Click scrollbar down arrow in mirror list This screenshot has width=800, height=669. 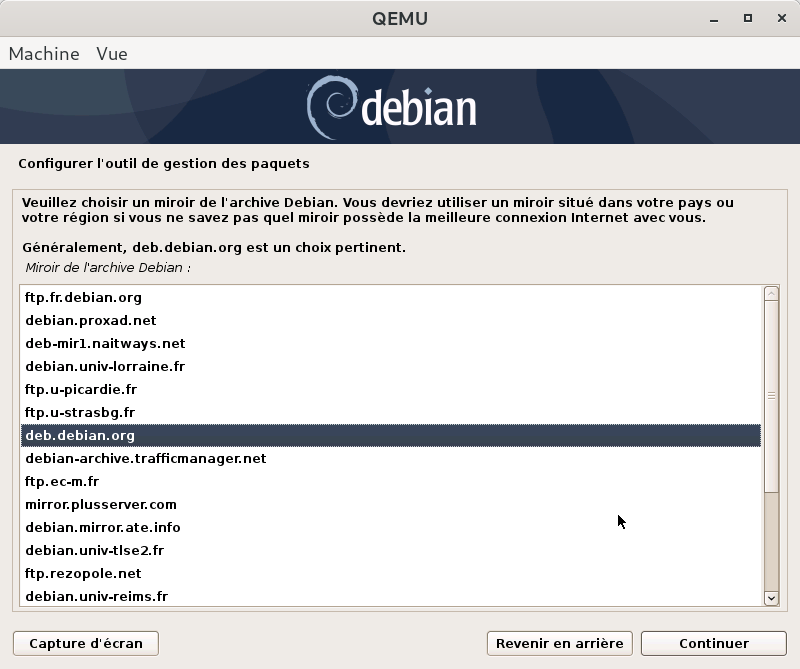[x=771, y=598]
